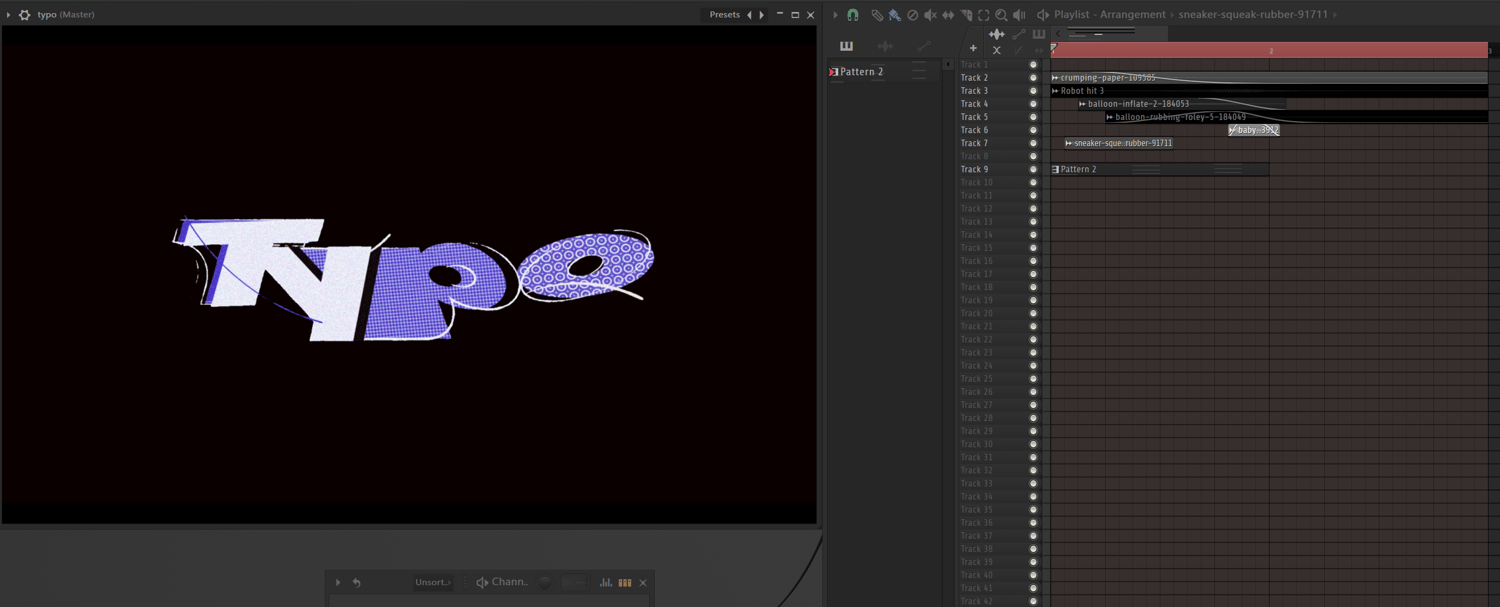The image size is (1500, 607).
Task: Toggle mute switch for Track 9
Action: point(1033,169)
